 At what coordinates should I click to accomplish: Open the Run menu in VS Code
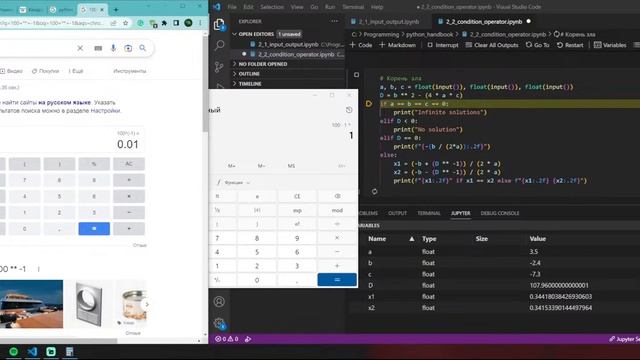click(330, 7)
